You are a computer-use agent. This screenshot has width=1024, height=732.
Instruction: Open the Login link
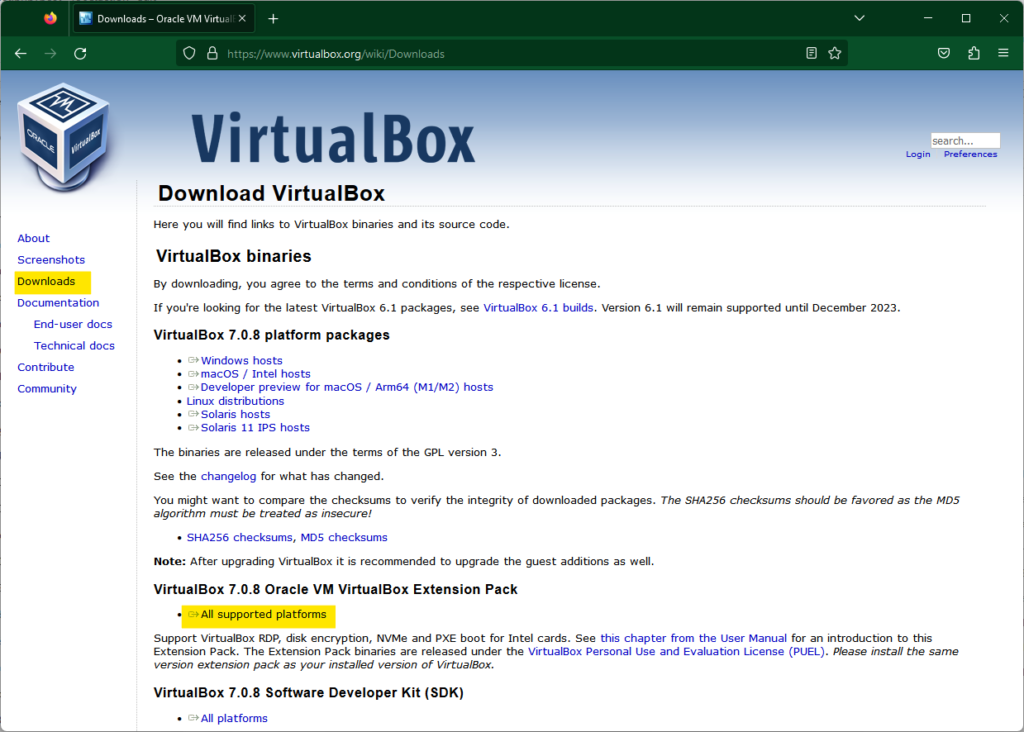click(x=918, y=154)
